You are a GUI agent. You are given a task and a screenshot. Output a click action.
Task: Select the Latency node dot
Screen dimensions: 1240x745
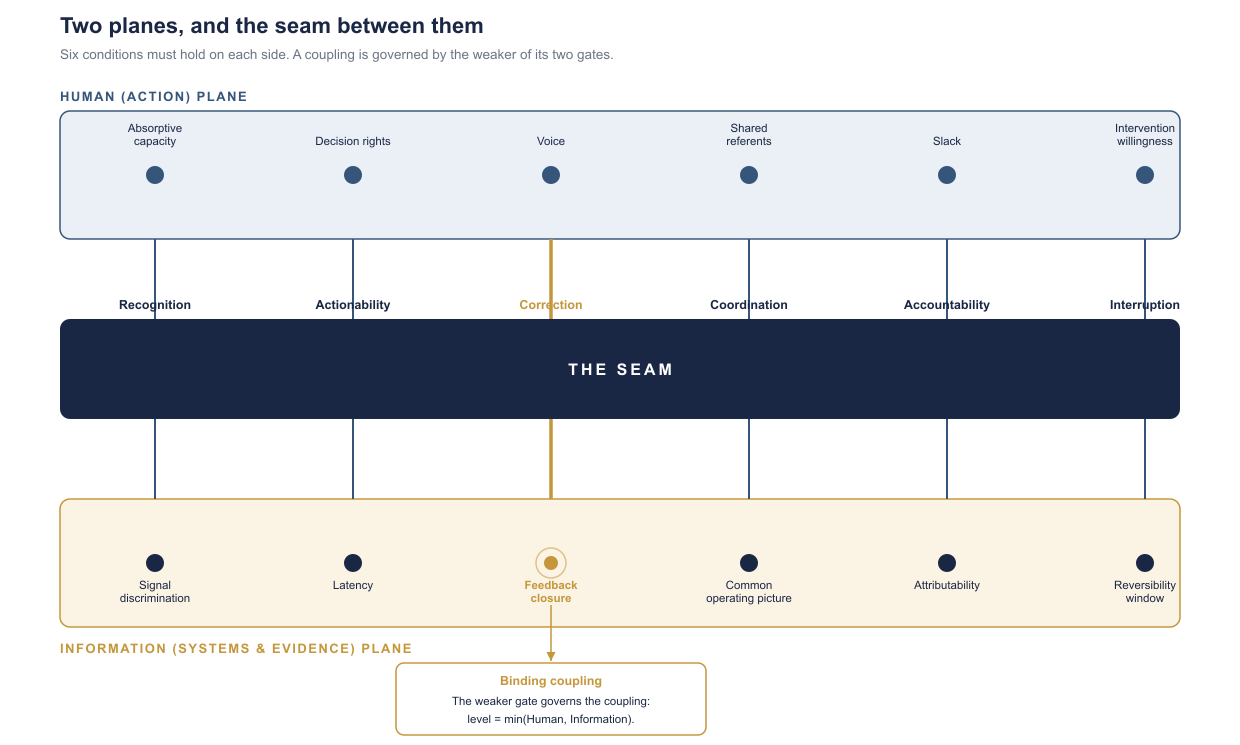353,563
